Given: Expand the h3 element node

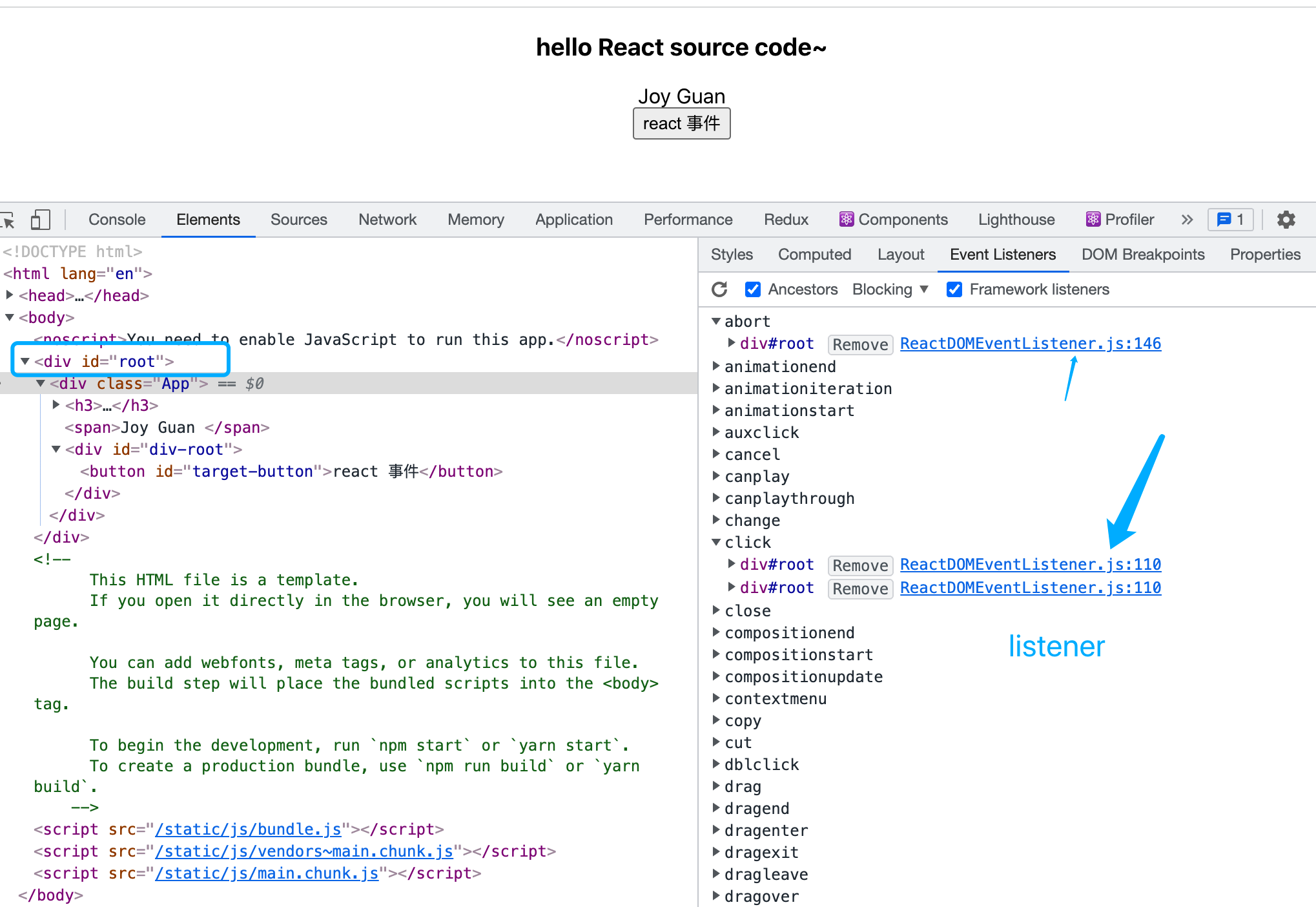Looking at the screenshot, I should (56, 405).
